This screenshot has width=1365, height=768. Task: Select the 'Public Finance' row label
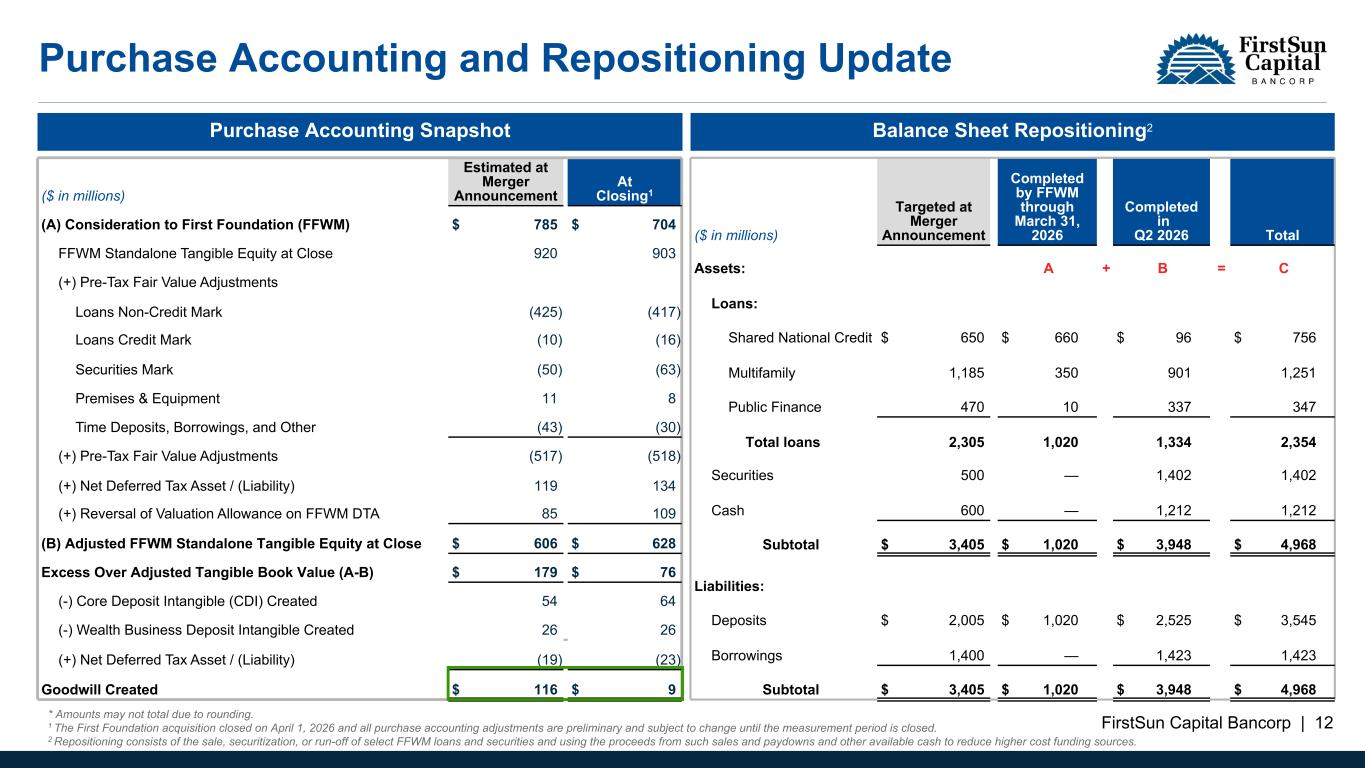(774, 407)
